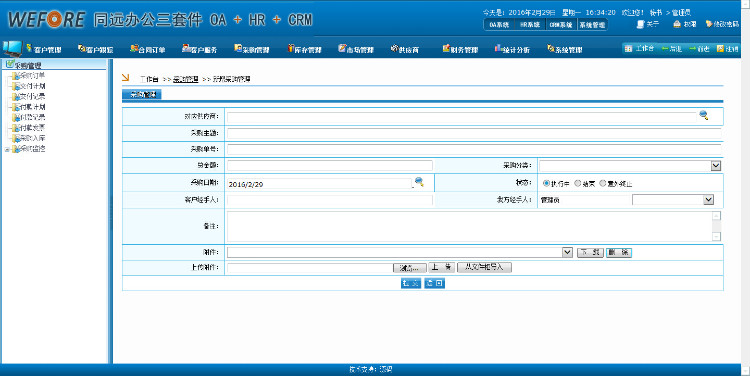Click the 采购管理 sidebar header icon
The image size is (750, 376).
(10, 64)
